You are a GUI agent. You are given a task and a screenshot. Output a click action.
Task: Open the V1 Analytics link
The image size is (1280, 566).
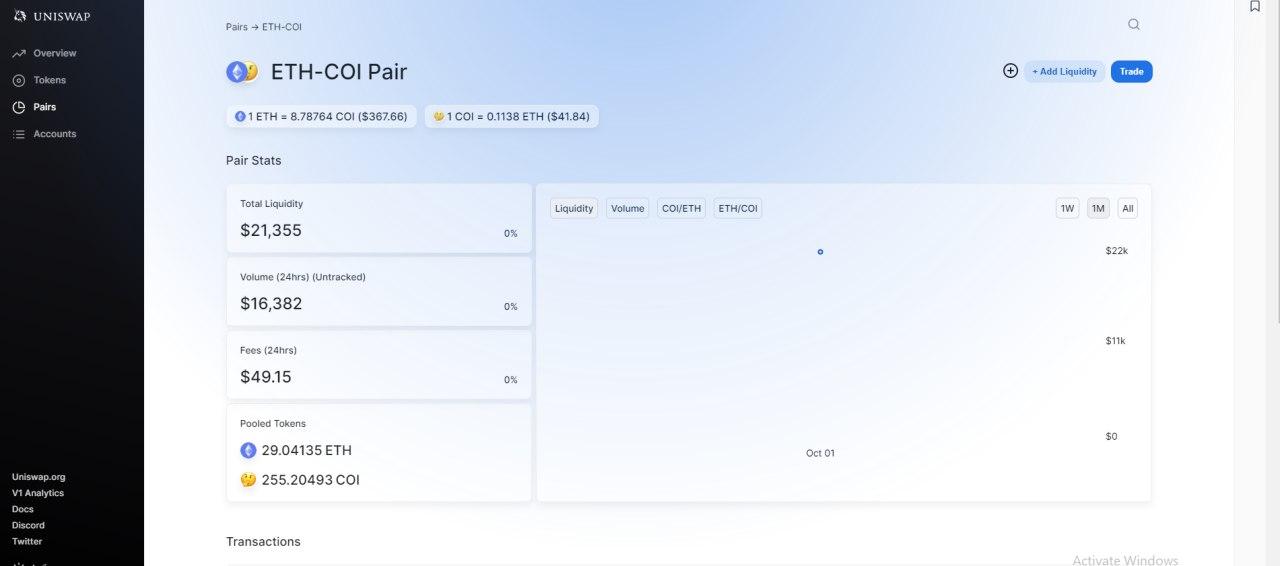[38, 493]
